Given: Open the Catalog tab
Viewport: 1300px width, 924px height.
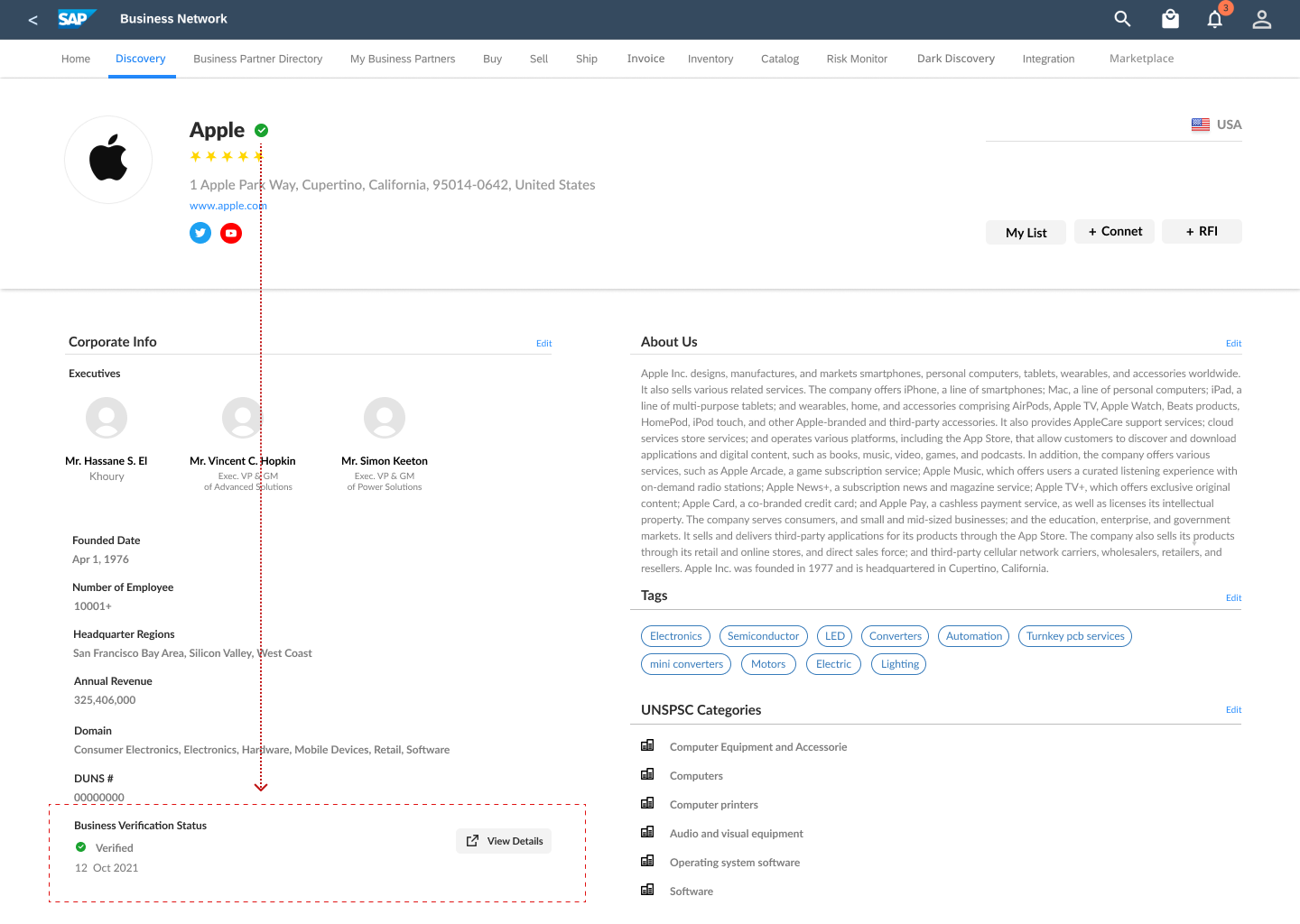Looking at the screenshot, I should [x=780, y=59].
